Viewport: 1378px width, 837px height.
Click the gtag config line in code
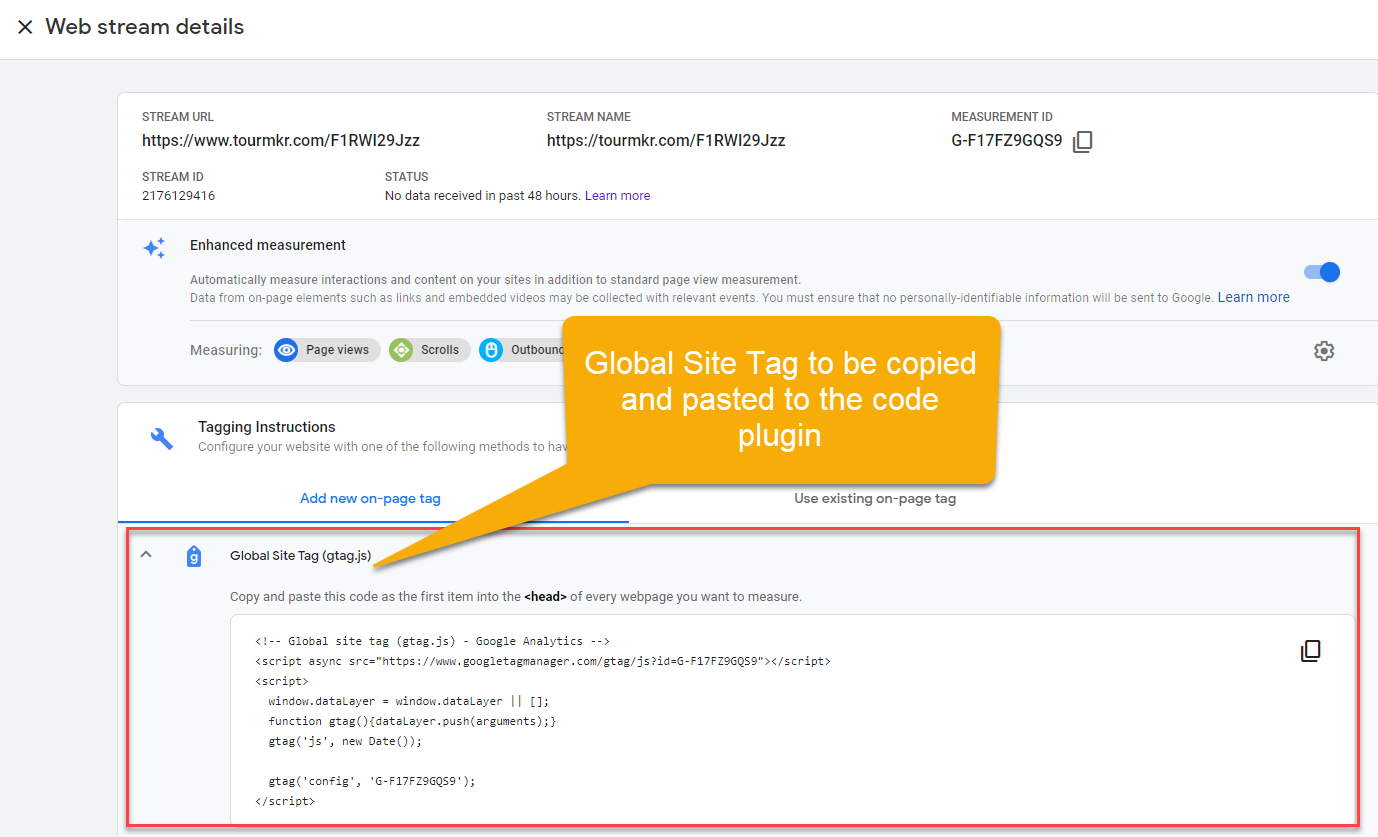[371, 781]
